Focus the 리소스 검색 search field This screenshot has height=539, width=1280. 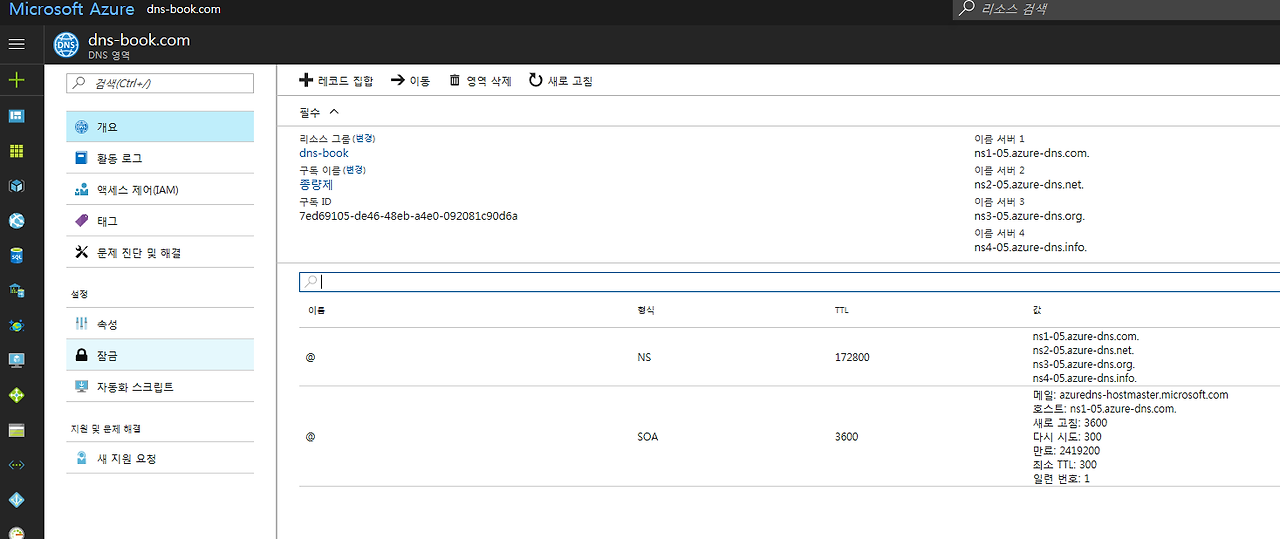(x=1116, y=9)
